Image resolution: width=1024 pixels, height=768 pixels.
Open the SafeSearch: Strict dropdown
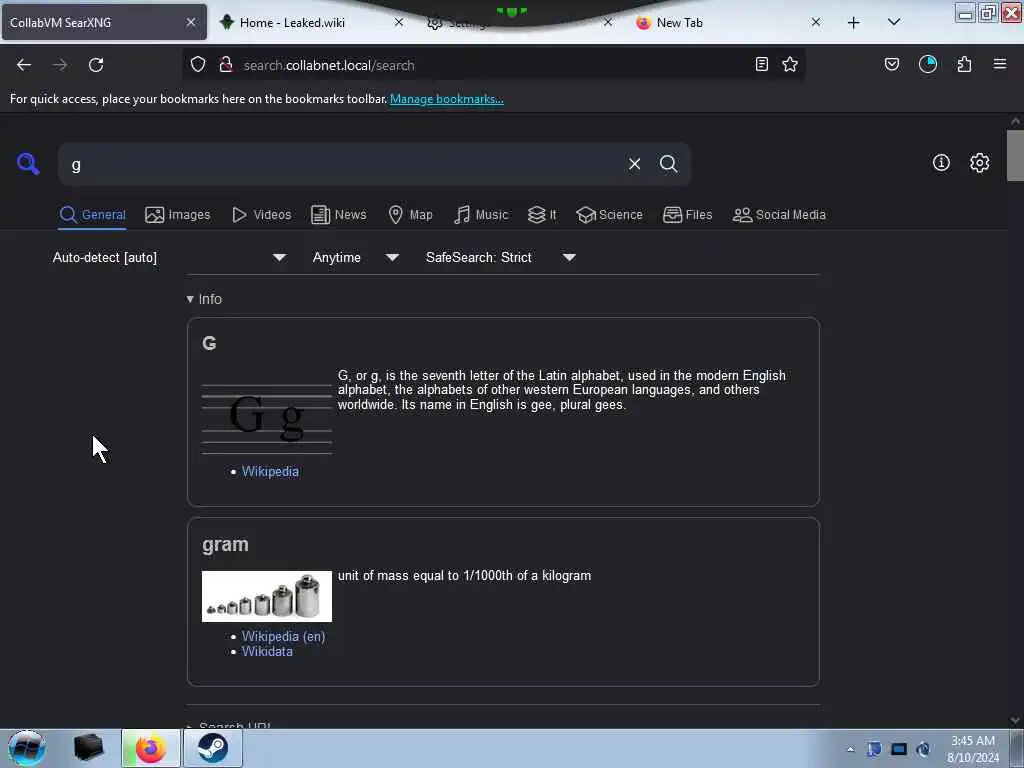tap(500, 257)
